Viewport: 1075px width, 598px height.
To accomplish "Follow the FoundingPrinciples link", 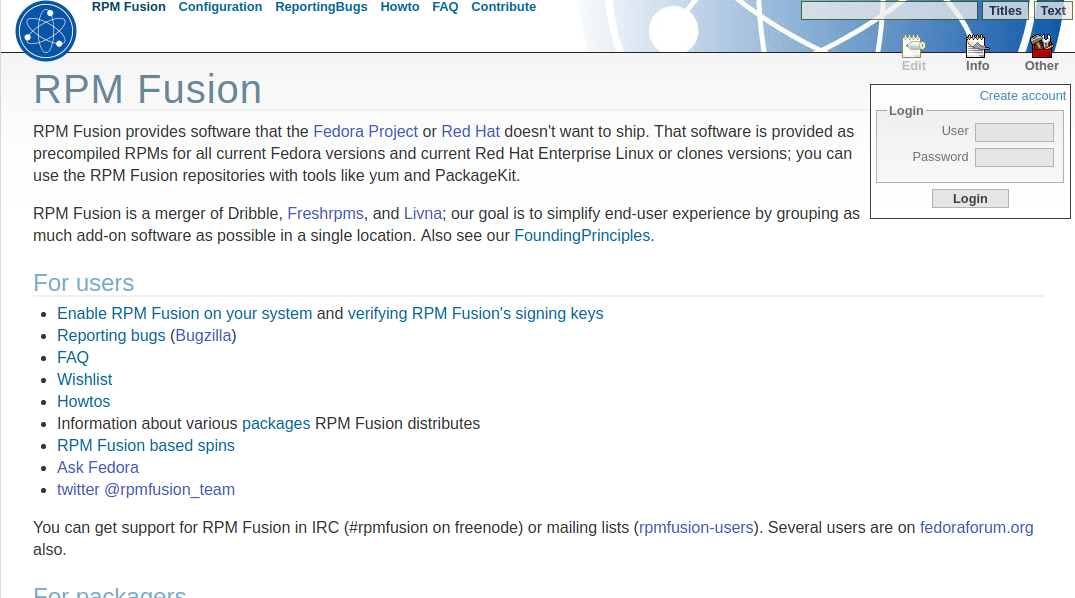I will (582, 235).
